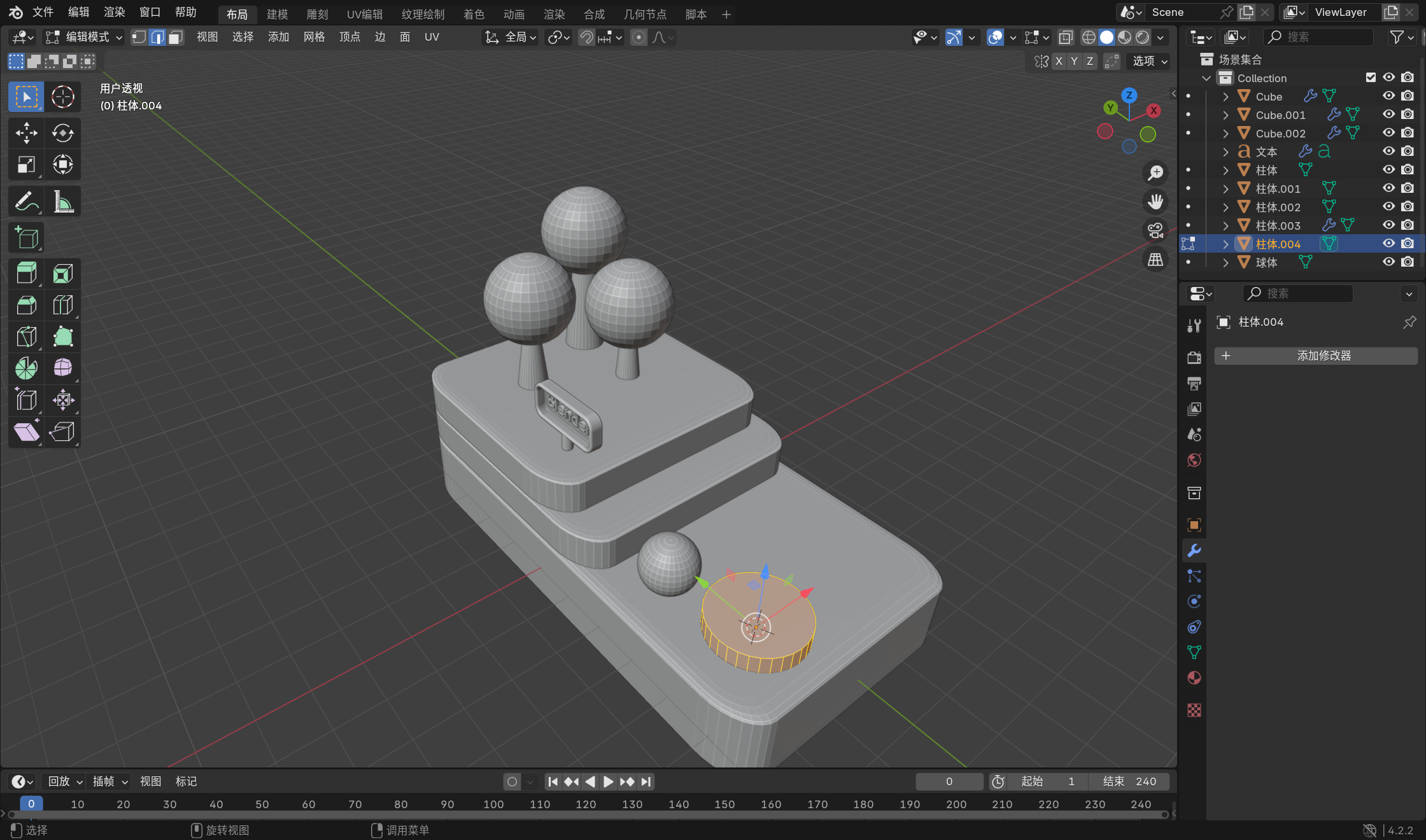This screenshot has height=840, width=1426.
Task: Open the Material properties tab
Action: click(x=1194, y=678)
